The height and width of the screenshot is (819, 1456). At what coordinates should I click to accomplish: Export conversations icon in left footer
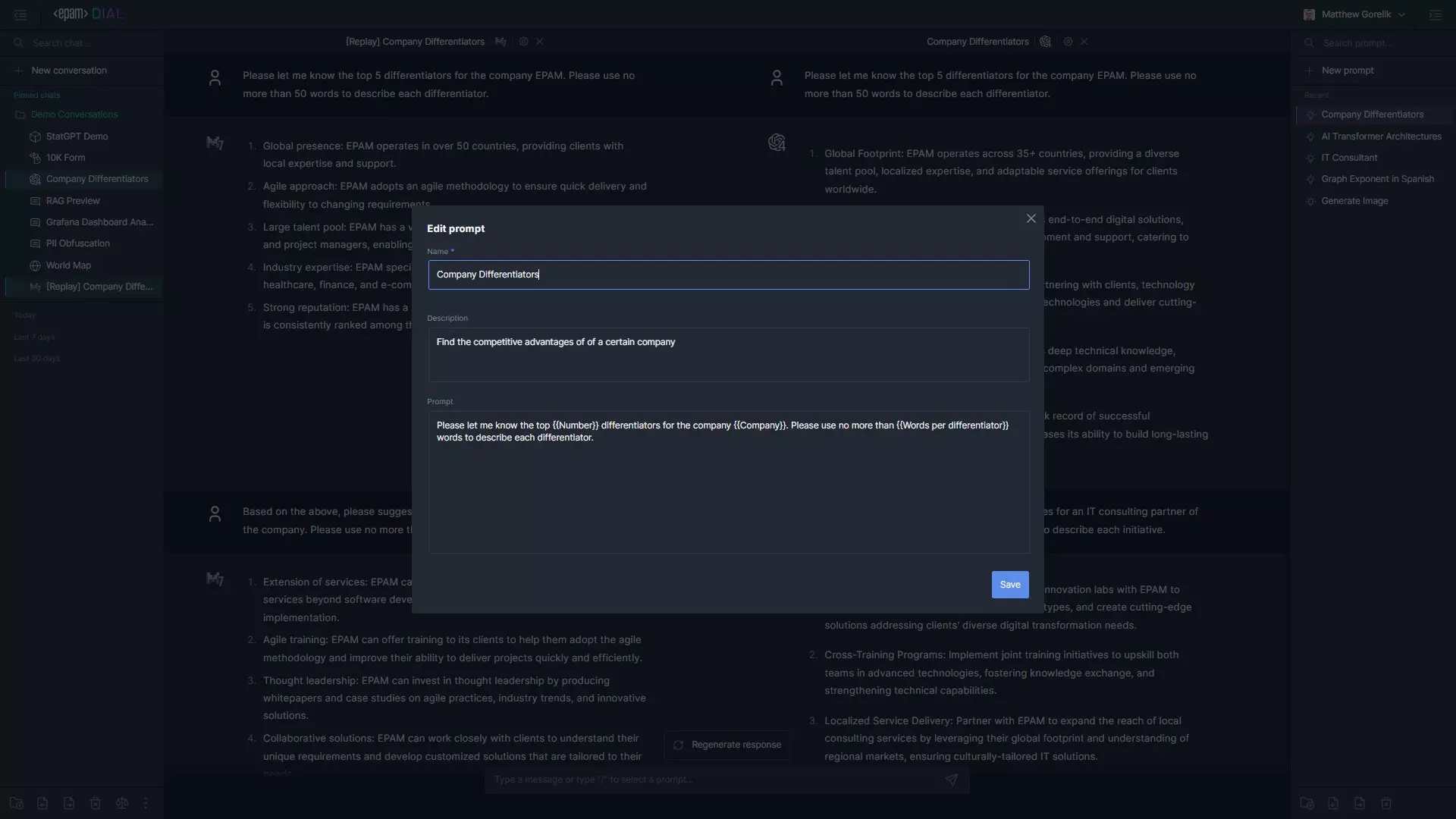point(69,803)
